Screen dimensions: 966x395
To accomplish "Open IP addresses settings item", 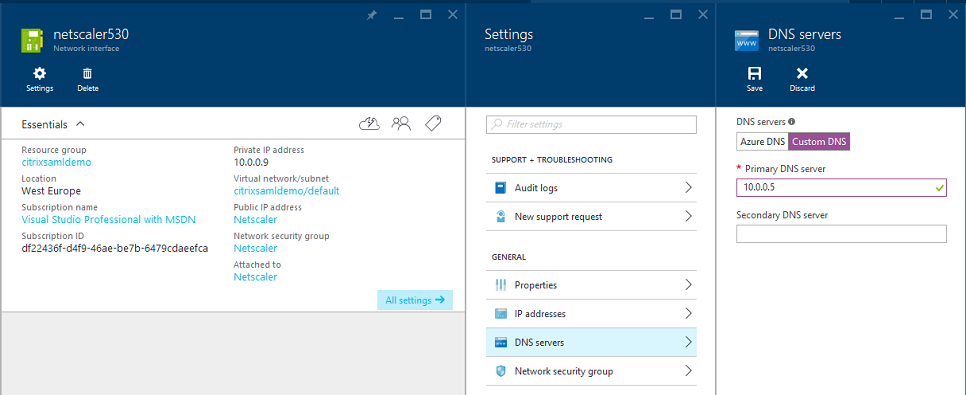I will (x=591, y=314).
